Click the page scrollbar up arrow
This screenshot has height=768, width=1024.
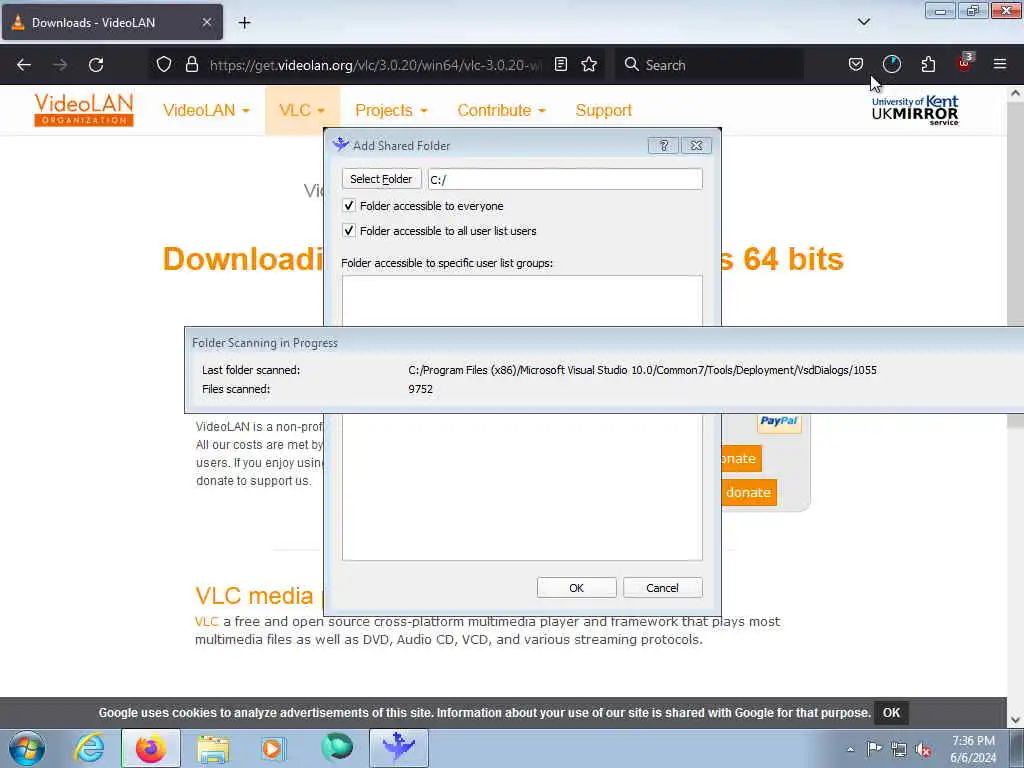point(1015,93)
